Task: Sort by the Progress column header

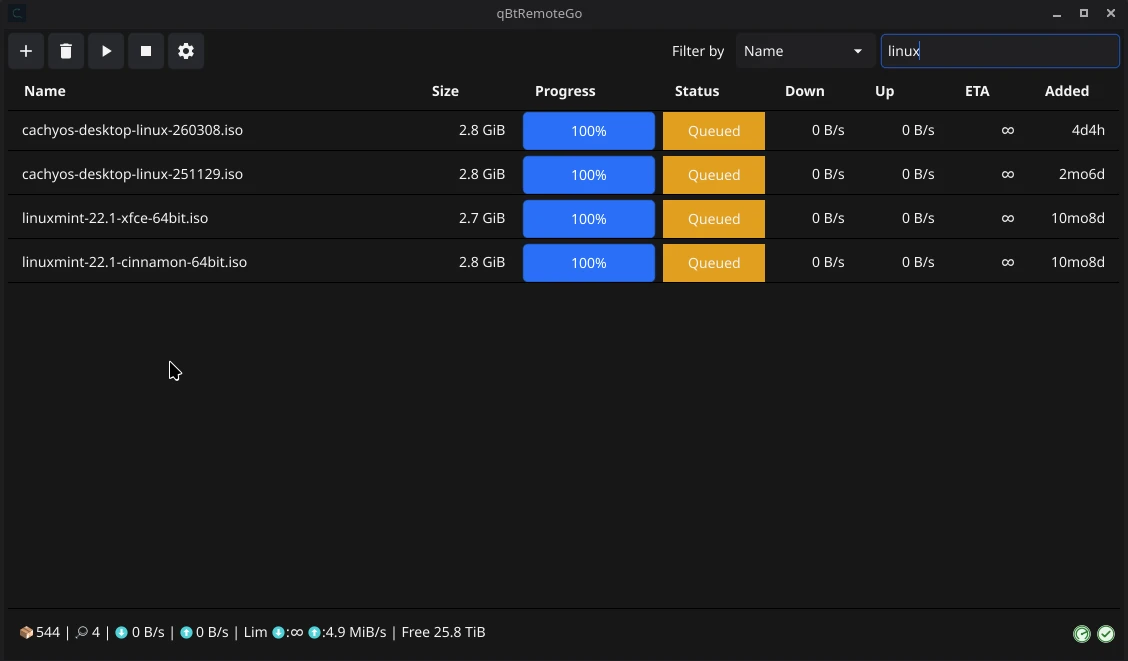Action: click(565, 91)
